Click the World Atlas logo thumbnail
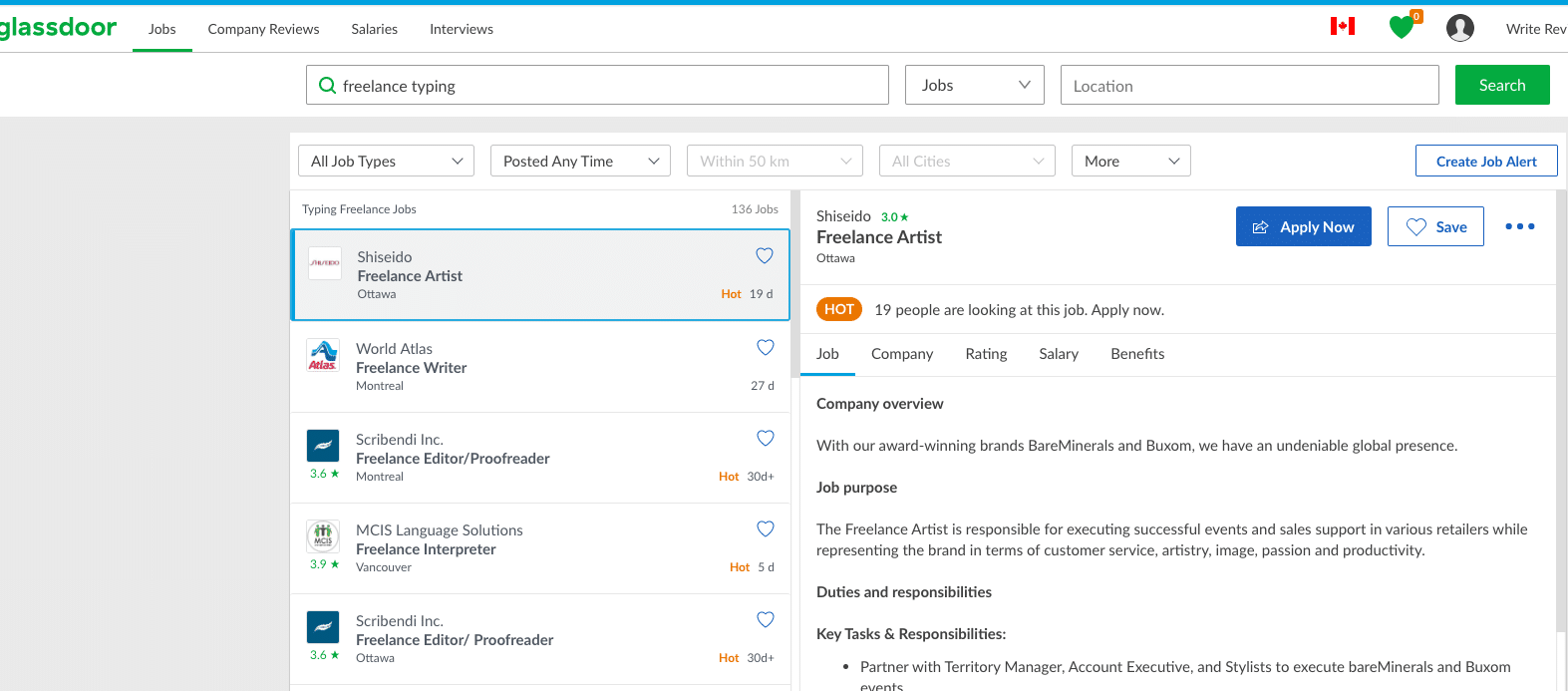This screenshot has width=1568, height=691. click(323, 355)
